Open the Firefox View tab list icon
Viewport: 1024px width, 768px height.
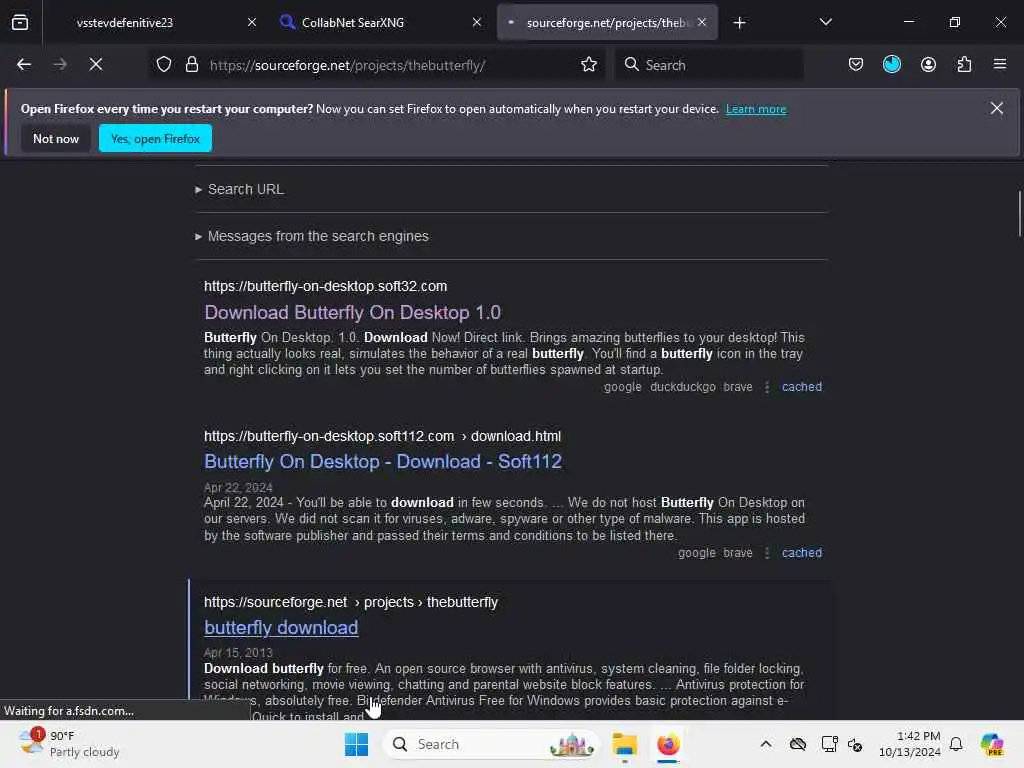point(20,22)
